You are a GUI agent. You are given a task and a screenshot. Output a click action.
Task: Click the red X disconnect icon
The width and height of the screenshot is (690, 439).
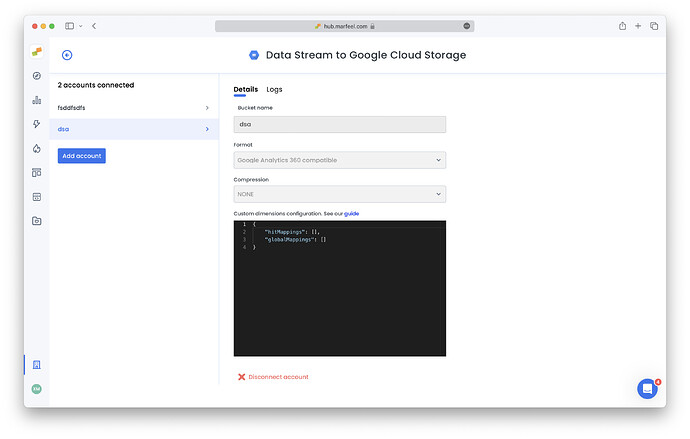point(242,377)
